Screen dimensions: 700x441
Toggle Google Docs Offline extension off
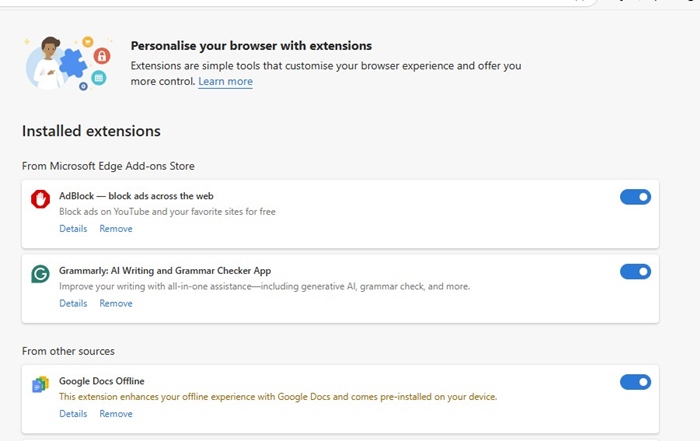(635, 382)
